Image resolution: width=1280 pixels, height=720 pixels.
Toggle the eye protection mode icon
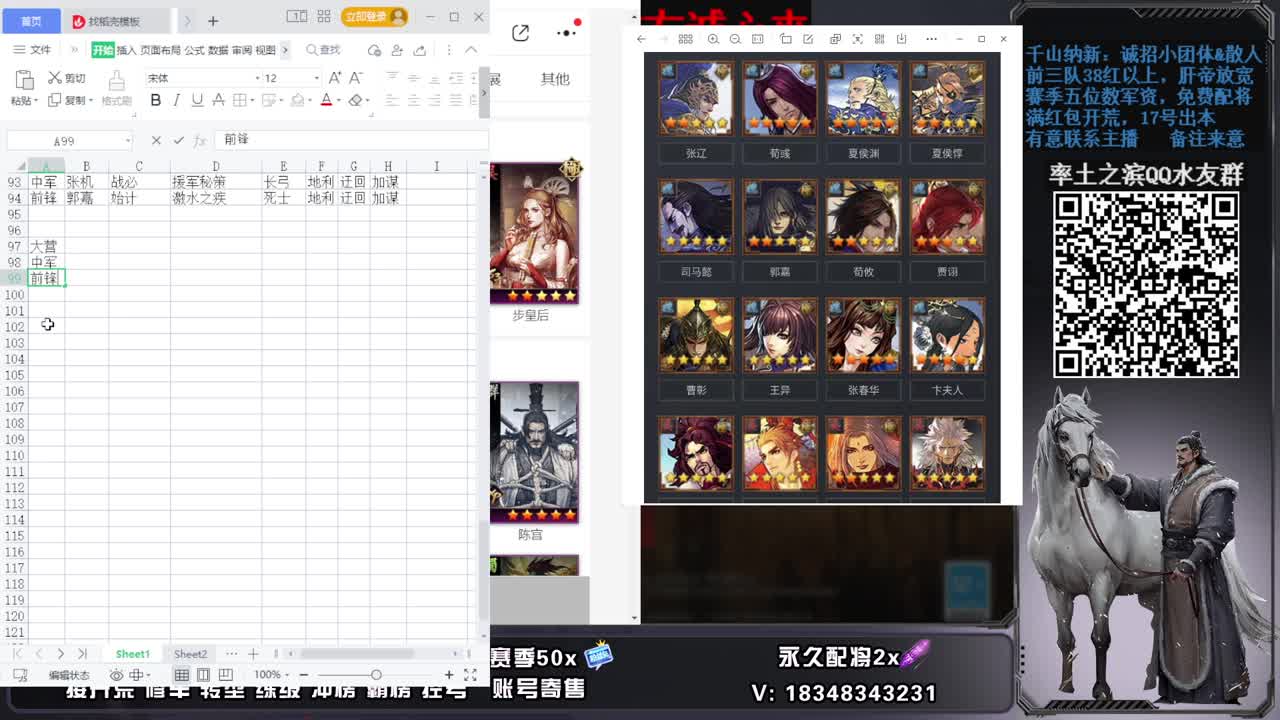click(116, 675)
